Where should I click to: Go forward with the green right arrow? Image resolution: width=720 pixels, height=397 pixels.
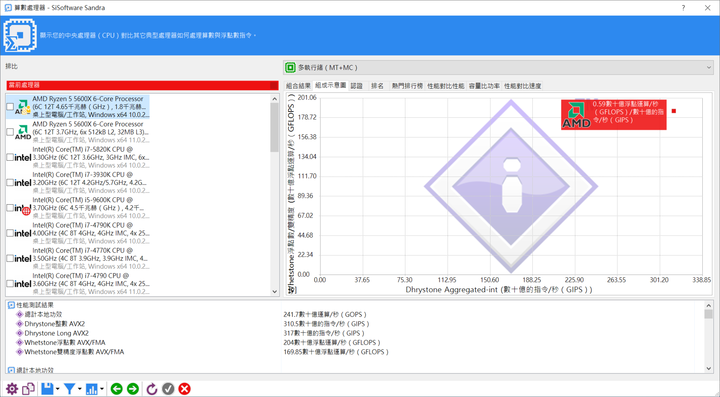click(133, 389)
